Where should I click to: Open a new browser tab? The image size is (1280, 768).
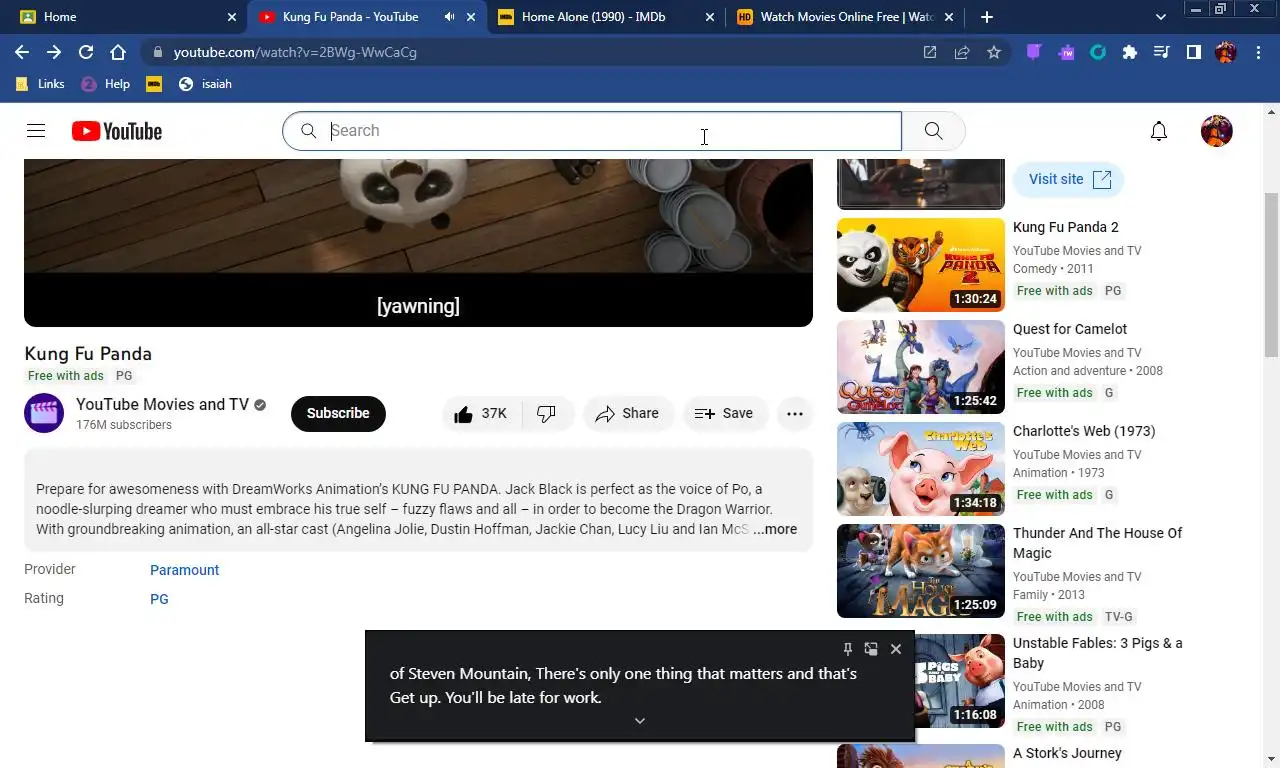(x=987, y=17)
